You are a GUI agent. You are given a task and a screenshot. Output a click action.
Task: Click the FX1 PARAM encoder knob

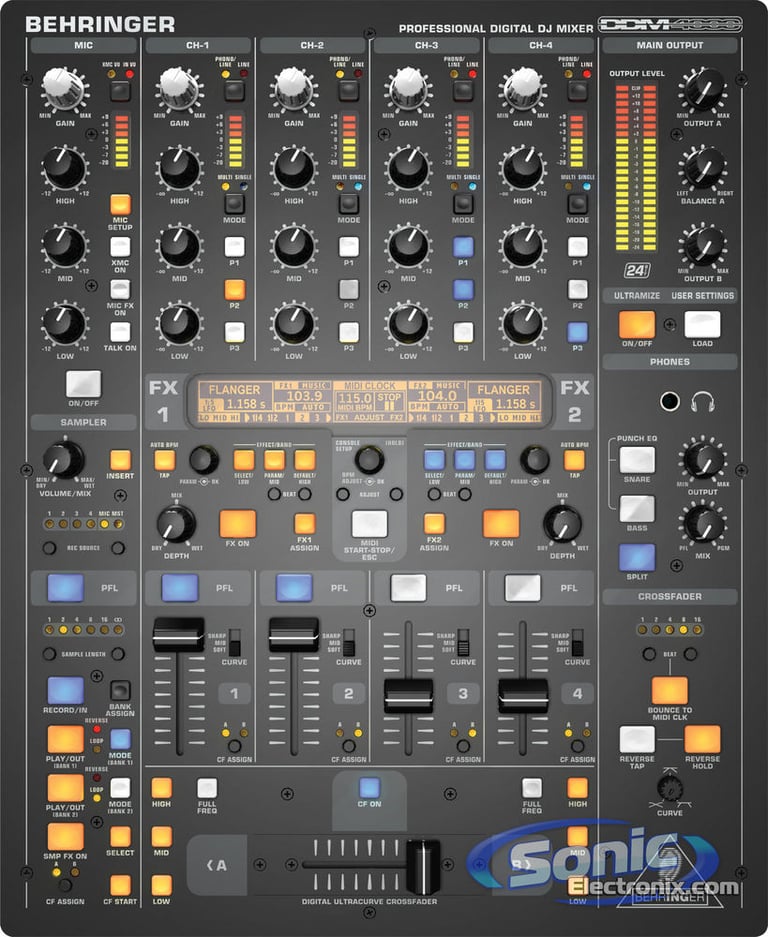pos(203,460)
